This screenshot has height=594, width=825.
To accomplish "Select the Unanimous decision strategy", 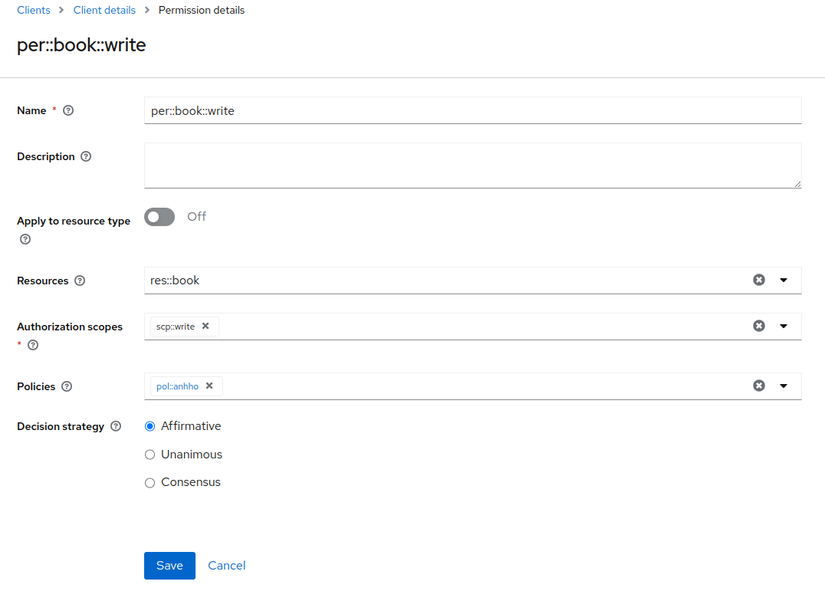I will point(150,455).
